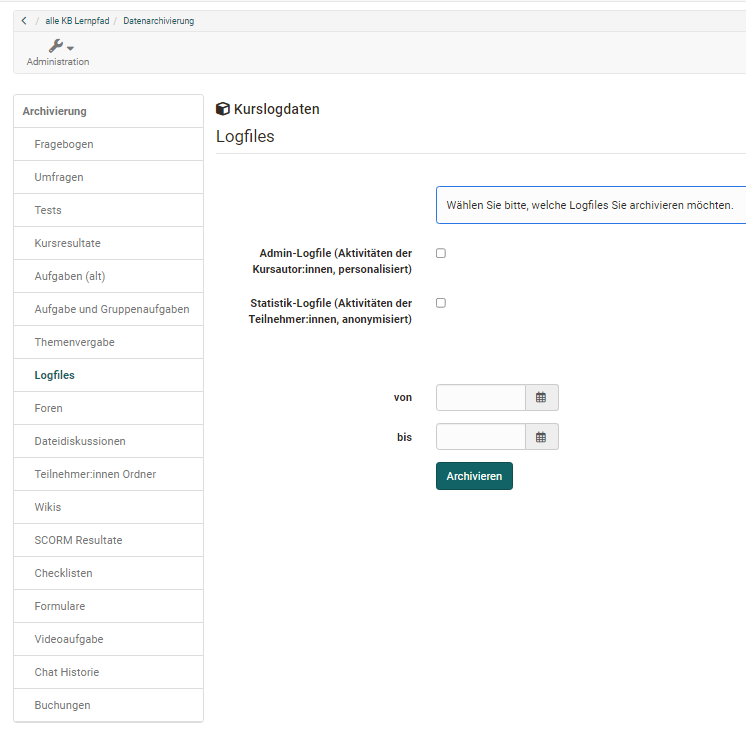
Task: Open Kursresultate archiving
Action: click(x=68, y=243)
